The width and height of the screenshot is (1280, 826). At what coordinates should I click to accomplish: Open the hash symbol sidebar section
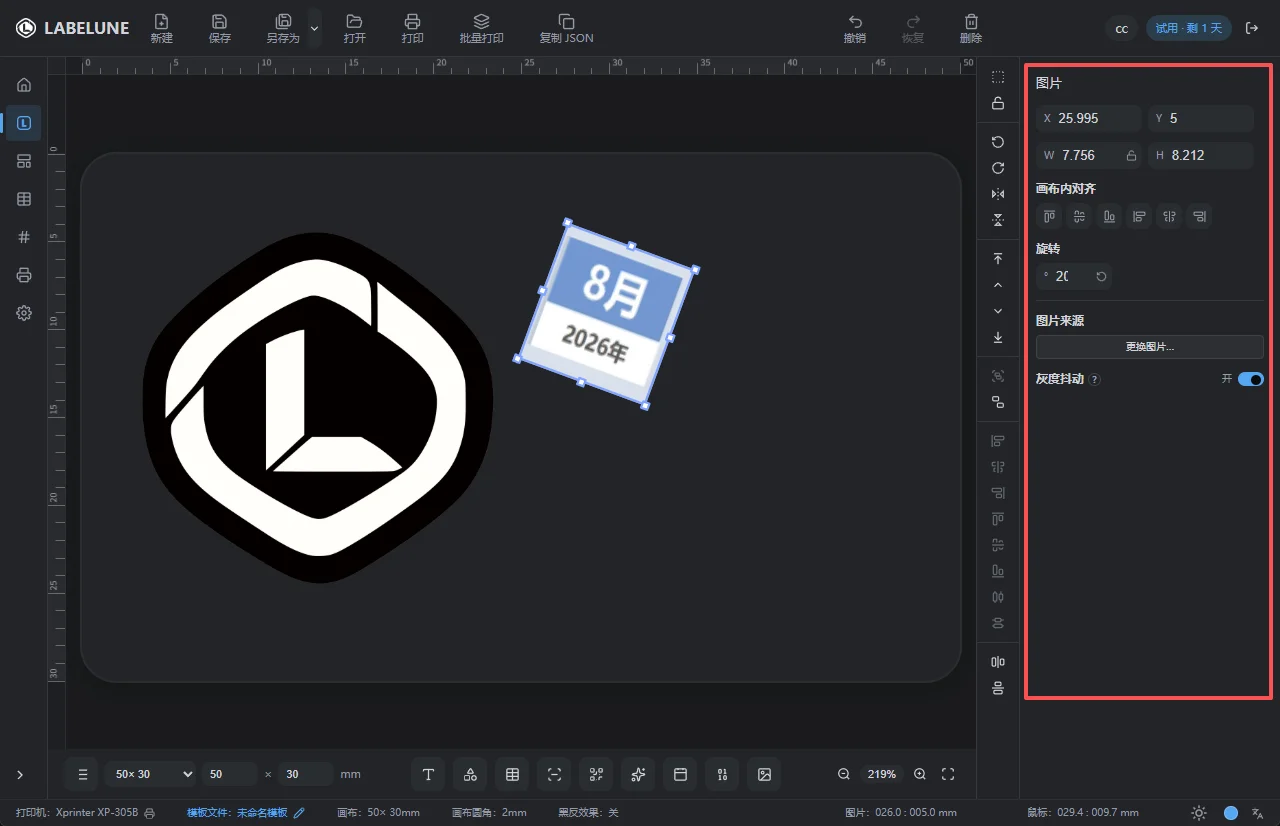[24, 237]
